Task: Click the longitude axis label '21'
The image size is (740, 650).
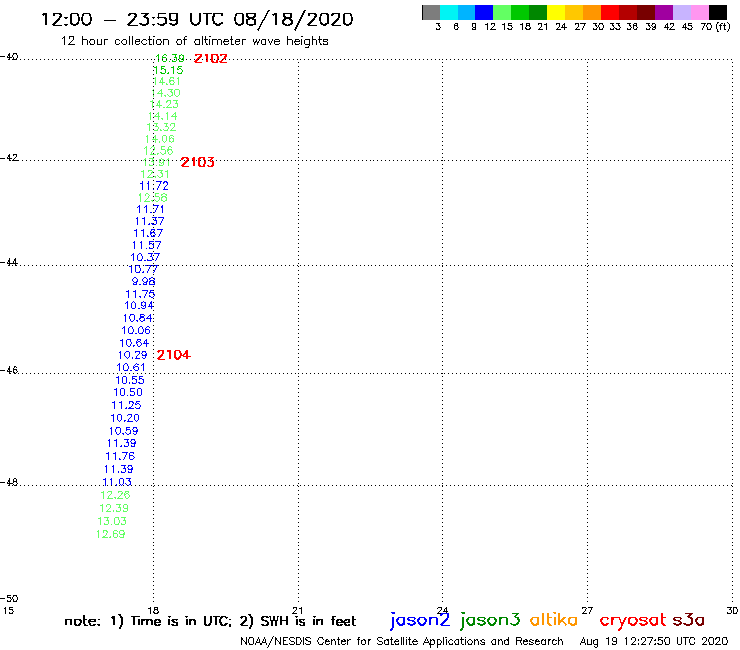Action: coord(298,610)
